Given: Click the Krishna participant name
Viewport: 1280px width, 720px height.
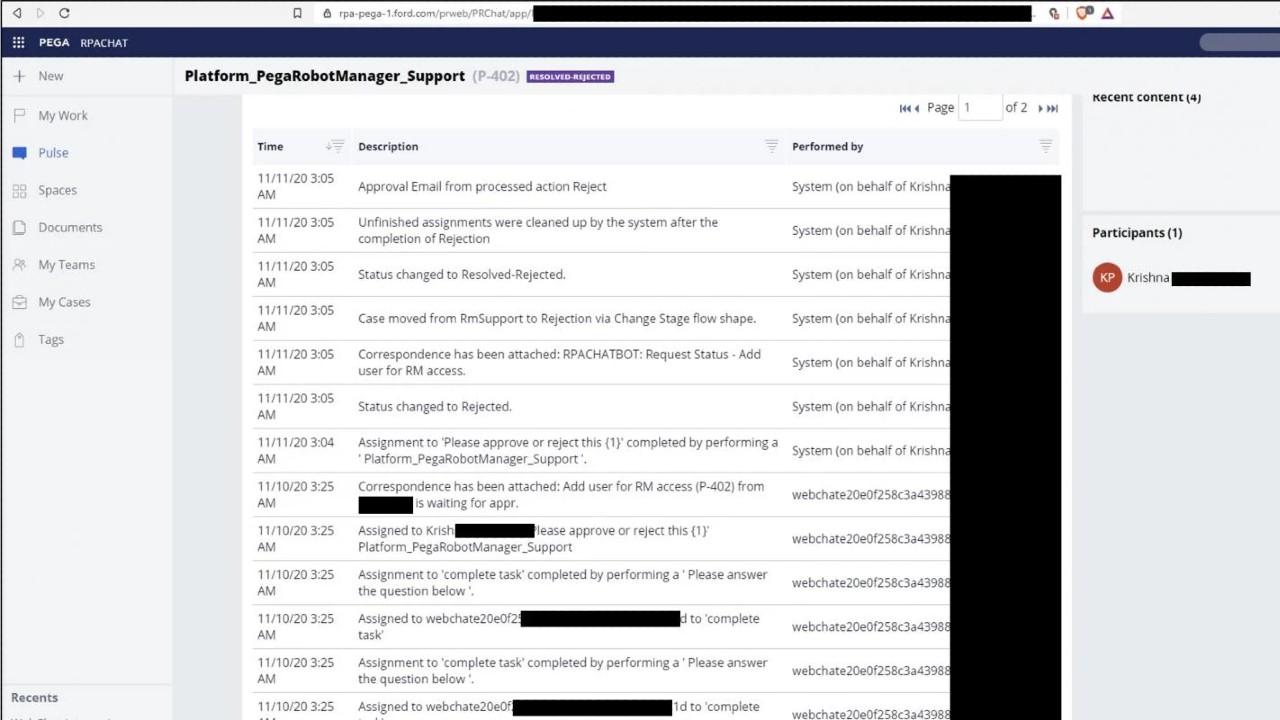Looking at the screenshot, I should click(x=1148, y=278).
